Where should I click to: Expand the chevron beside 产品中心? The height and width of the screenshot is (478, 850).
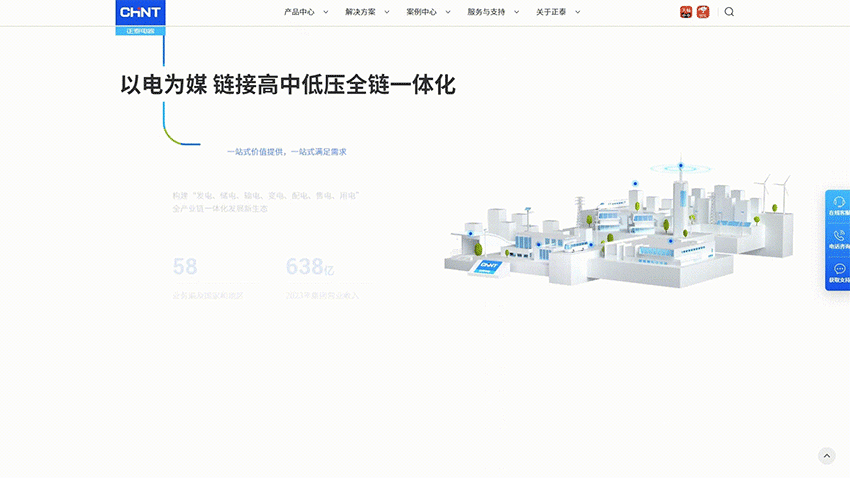(326, 12)
